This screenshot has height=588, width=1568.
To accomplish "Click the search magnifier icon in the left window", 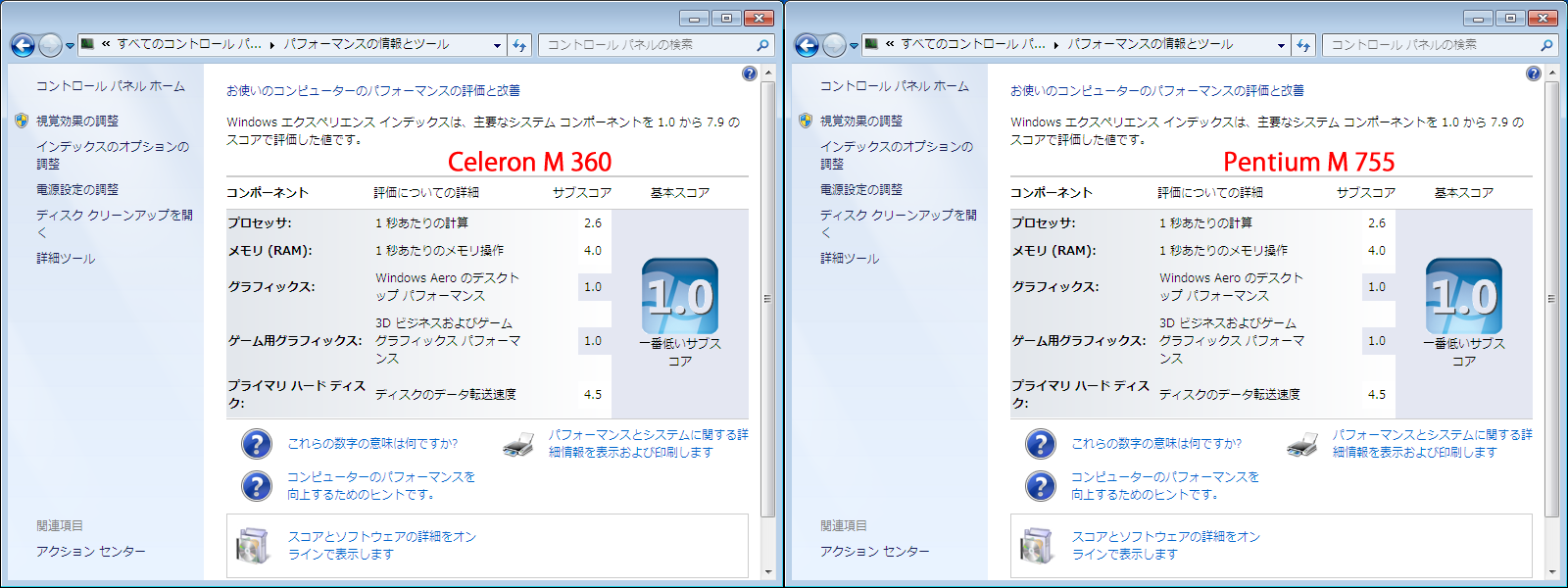I will tap(762, 45).
